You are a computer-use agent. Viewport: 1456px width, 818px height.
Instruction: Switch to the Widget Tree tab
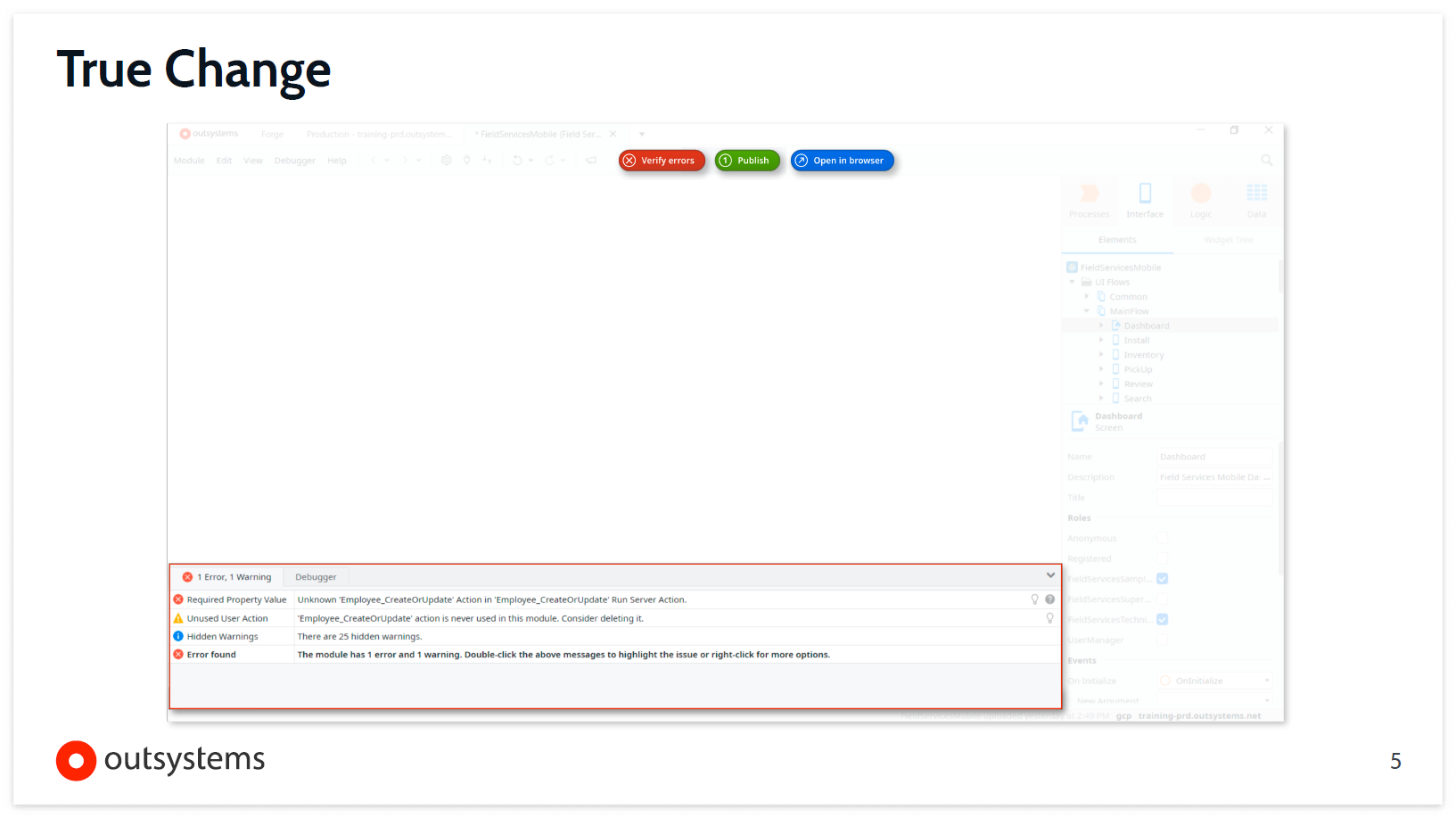click(x=1228, y=240)
